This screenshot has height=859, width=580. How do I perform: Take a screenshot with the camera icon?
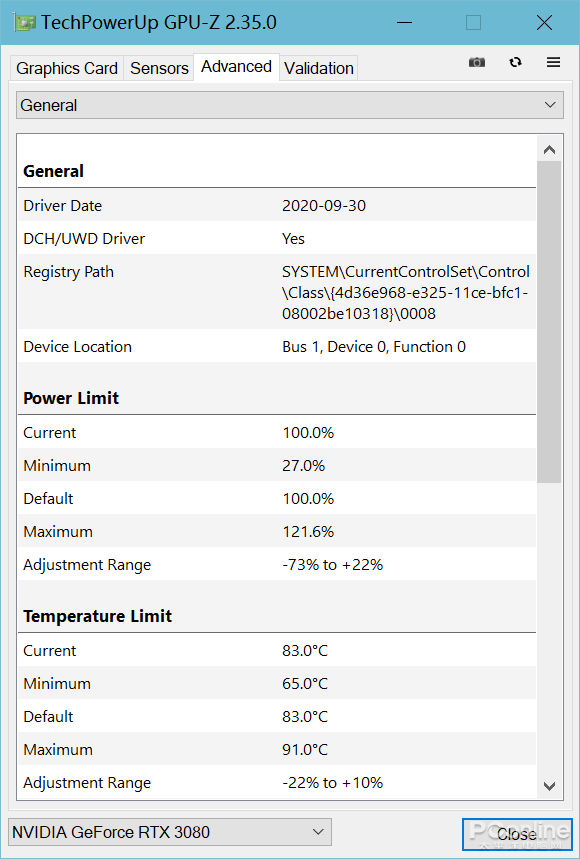tap(477, 62)
